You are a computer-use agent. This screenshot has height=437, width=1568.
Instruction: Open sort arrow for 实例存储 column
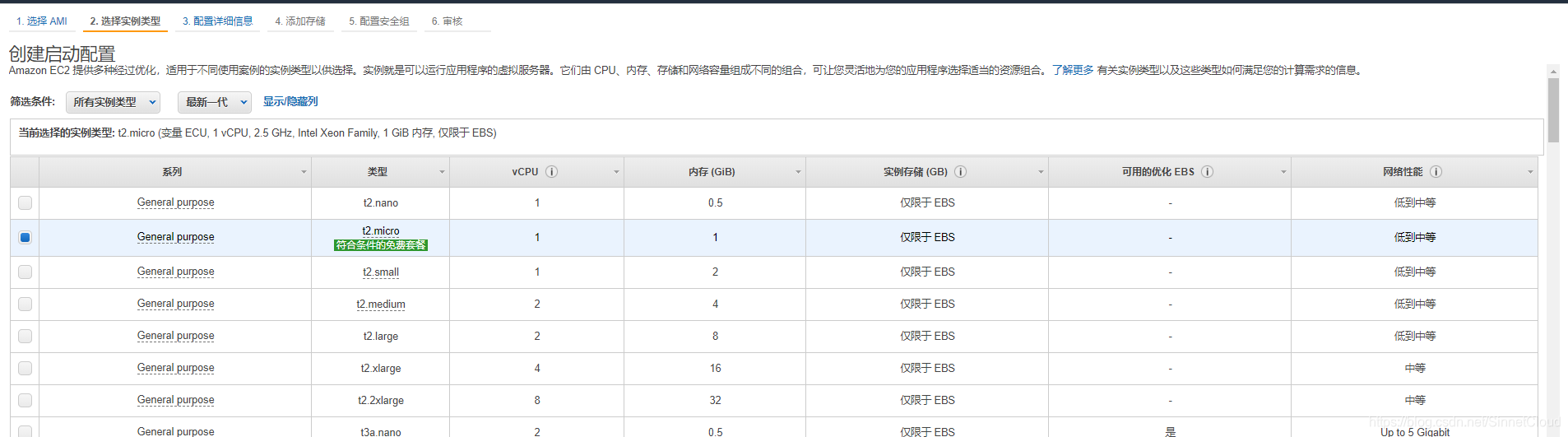tap(1041, 172)
